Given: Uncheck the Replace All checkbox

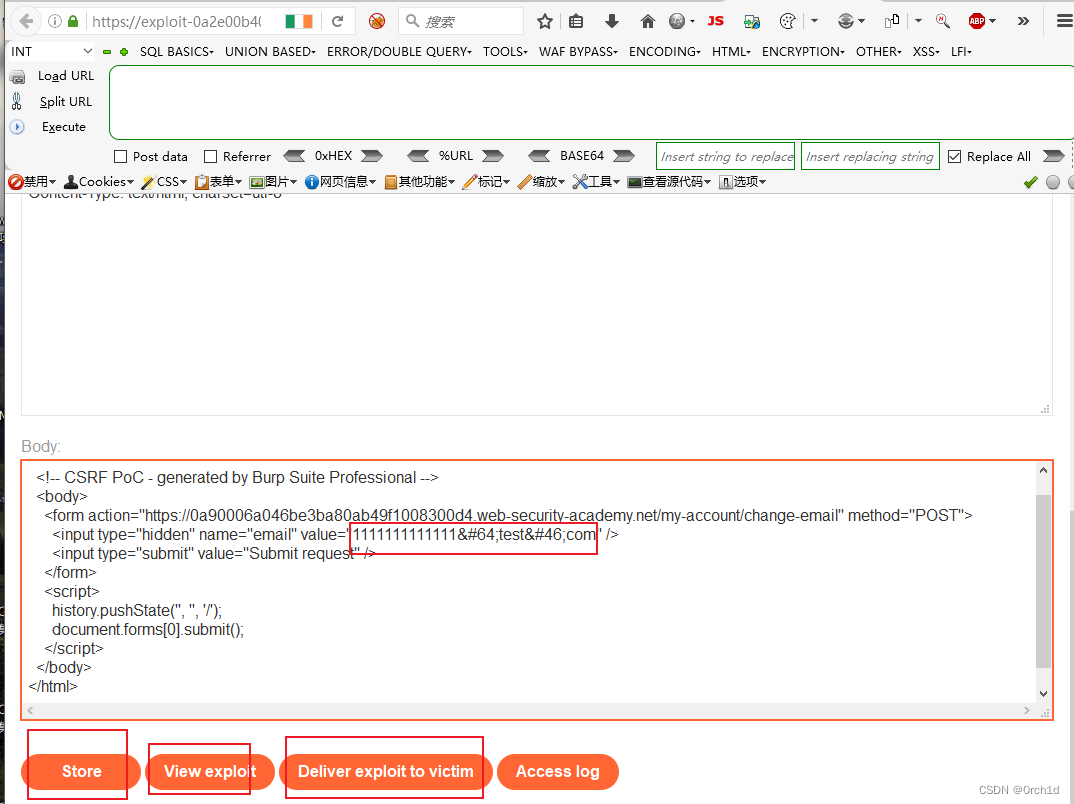Looking at the screenshot, I should coord(954,157).
